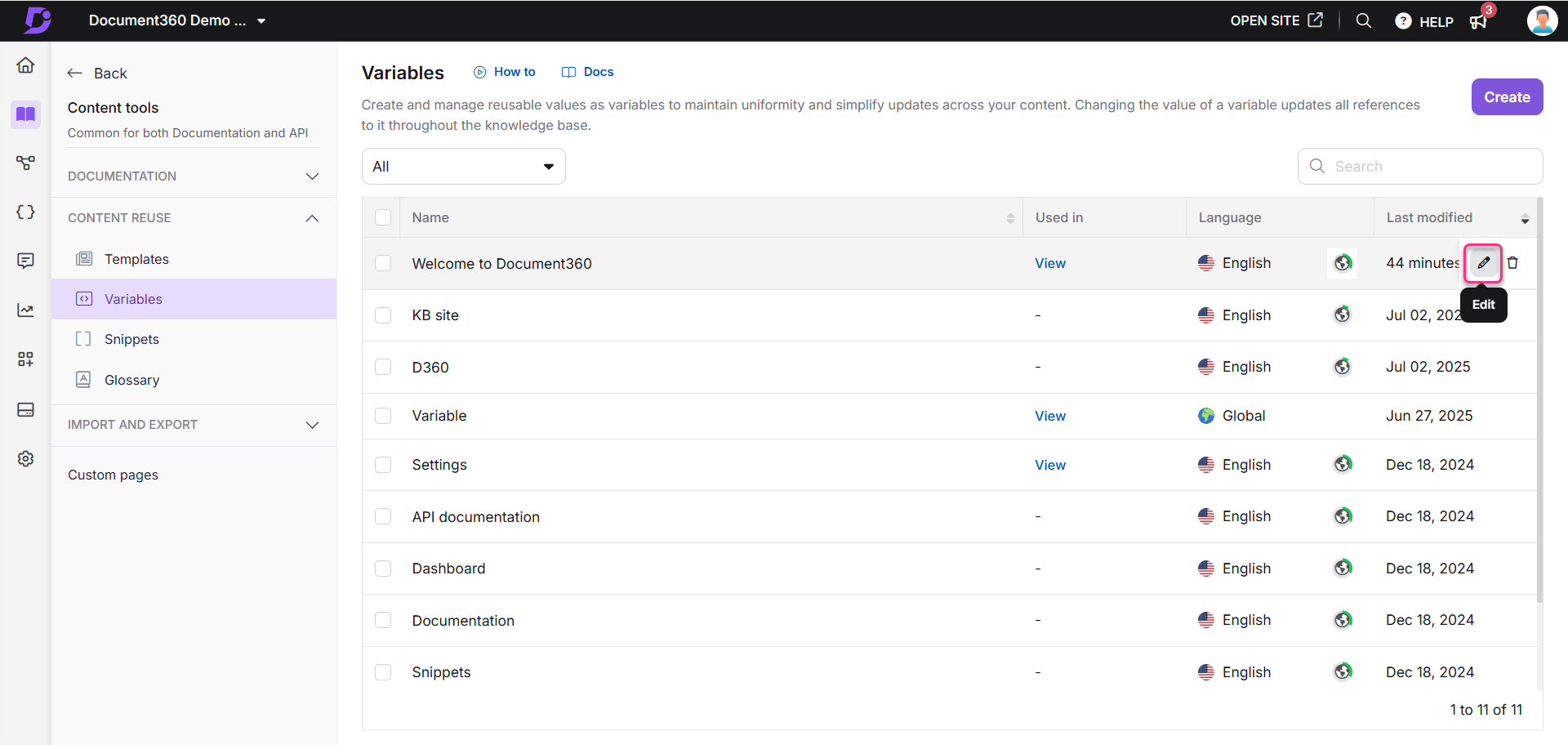This screenshot has width=1568, height=745.
Task: Click the globe icon in Settings row
Action: [x=1343, y=464]
